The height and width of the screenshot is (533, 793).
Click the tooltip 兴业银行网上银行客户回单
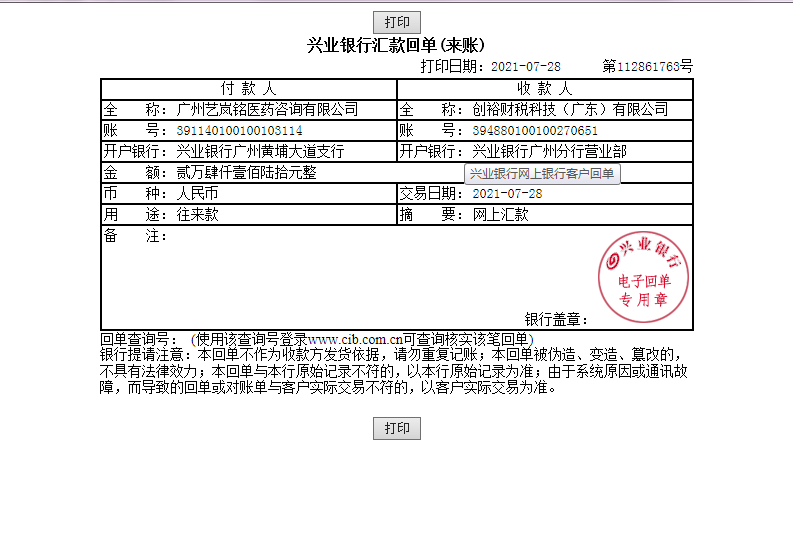point(542,174)
